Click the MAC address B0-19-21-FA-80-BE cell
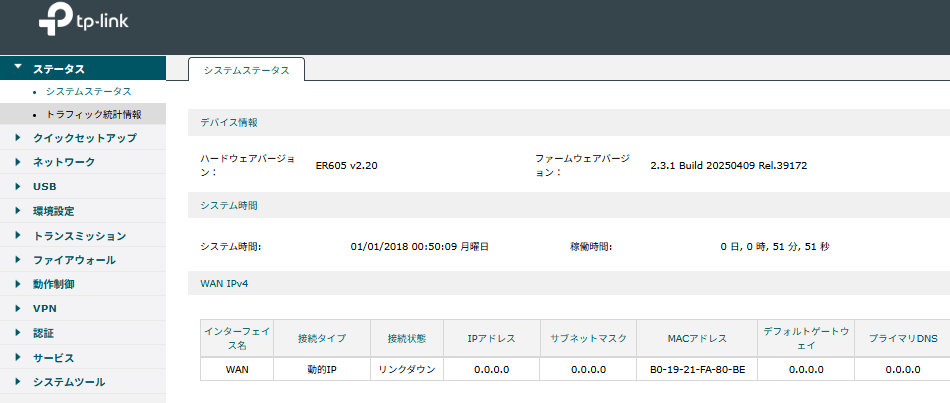 (697, 369)
